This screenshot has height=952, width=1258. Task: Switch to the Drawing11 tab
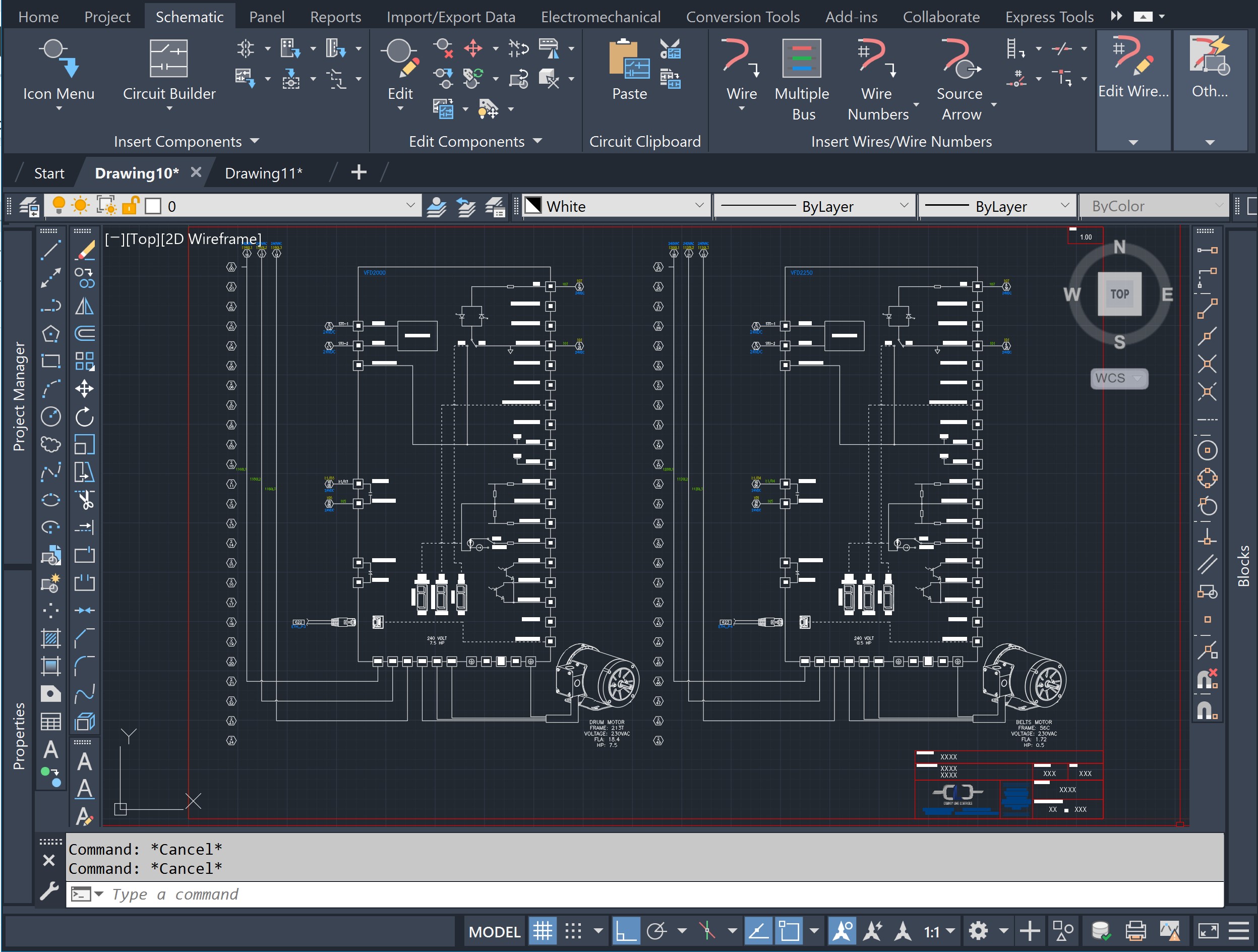(x=263, y=173)
